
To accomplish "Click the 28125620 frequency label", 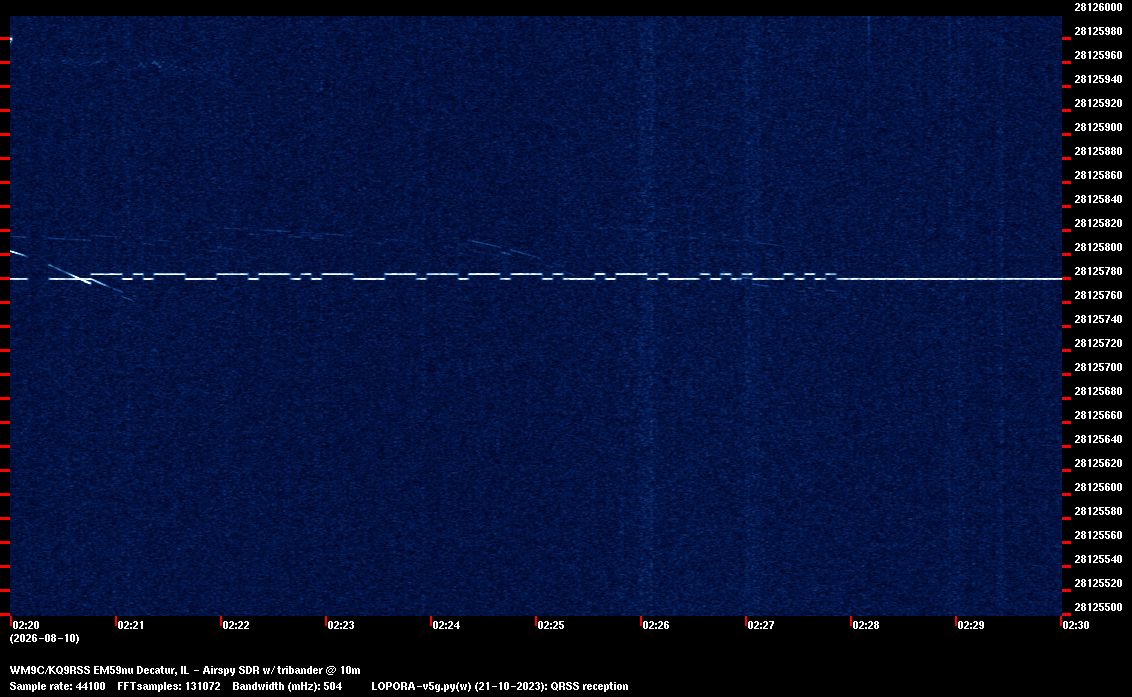I will point(1098,463).
